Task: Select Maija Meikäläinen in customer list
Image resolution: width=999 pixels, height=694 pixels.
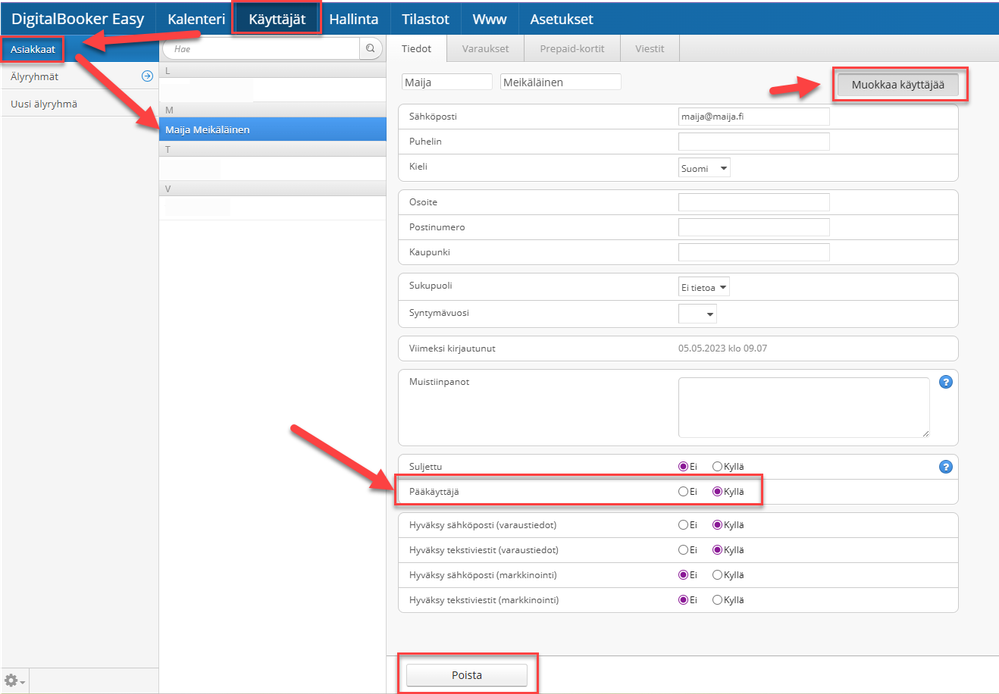Action: click(273, 129)
